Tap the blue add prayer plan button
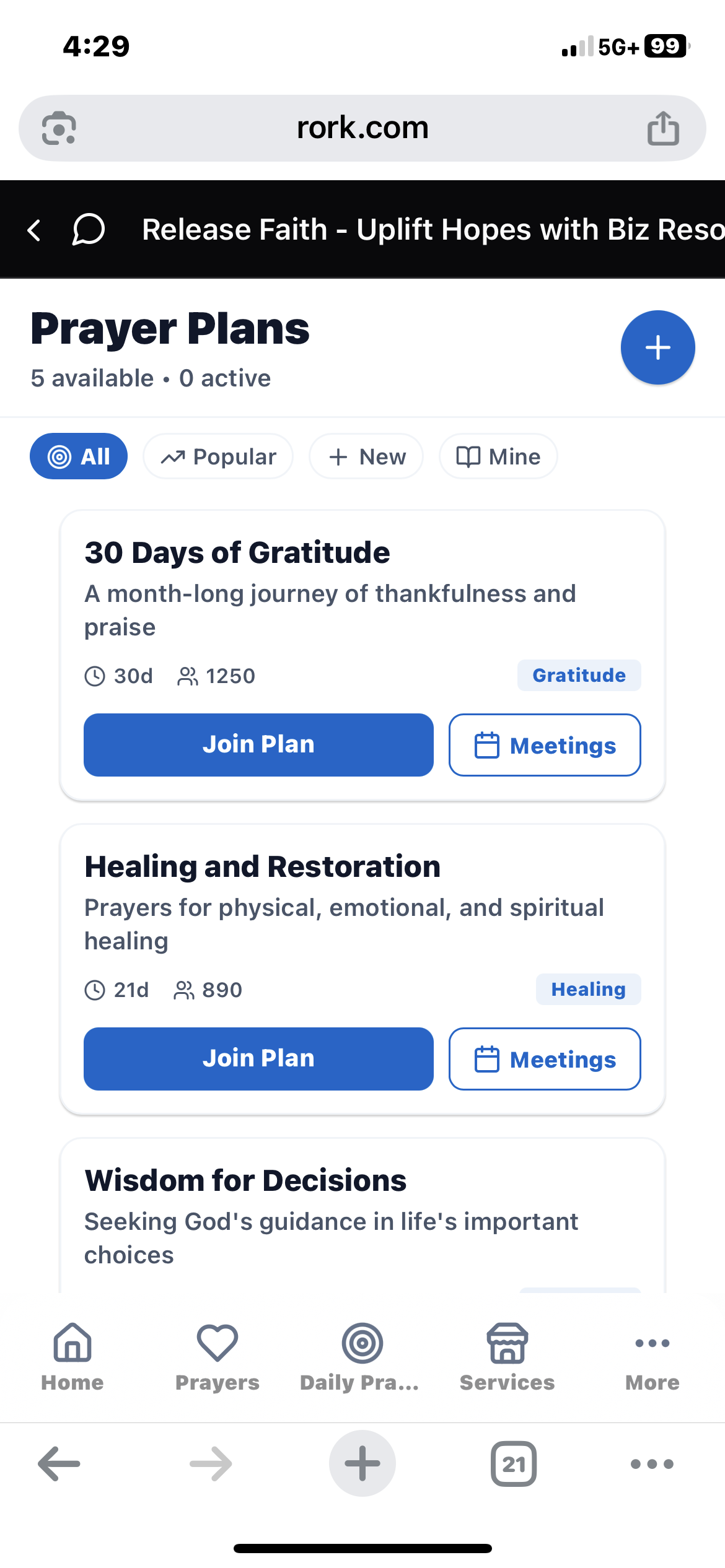This screenshot has width=725, height=1568. coord(657,347)
